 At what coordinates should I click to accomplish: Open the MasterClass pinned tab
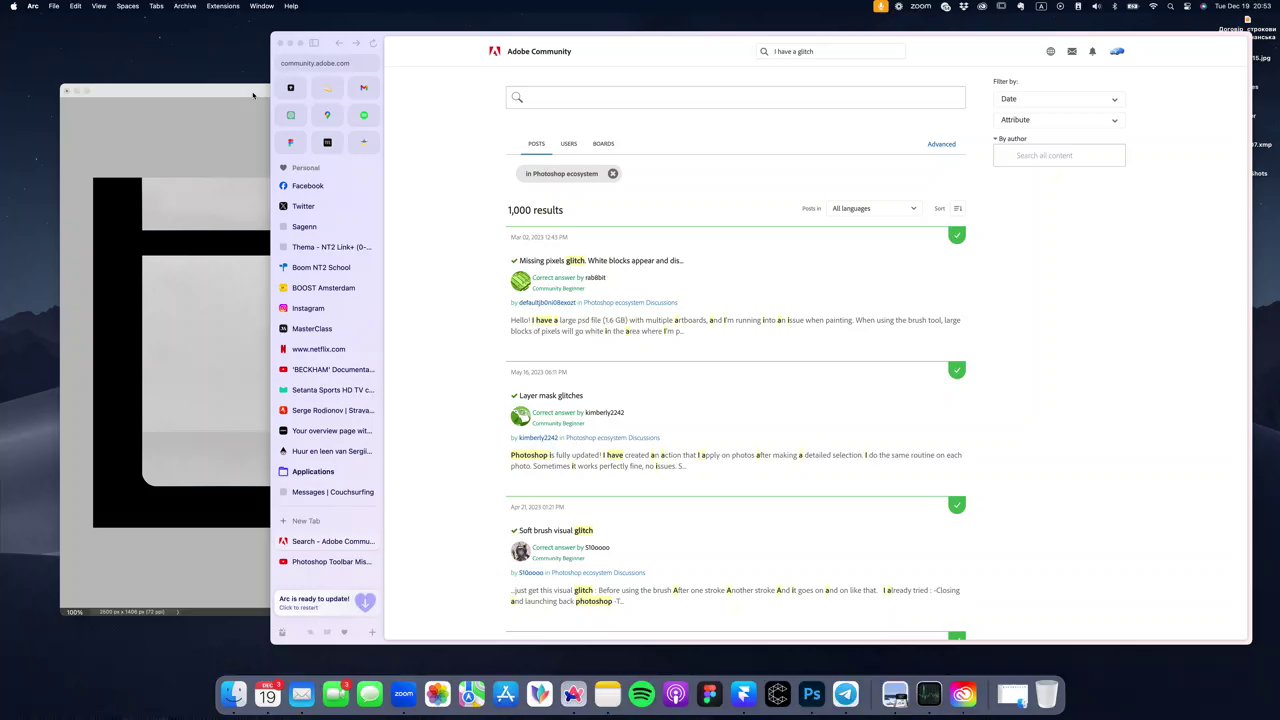click(327, 329)
